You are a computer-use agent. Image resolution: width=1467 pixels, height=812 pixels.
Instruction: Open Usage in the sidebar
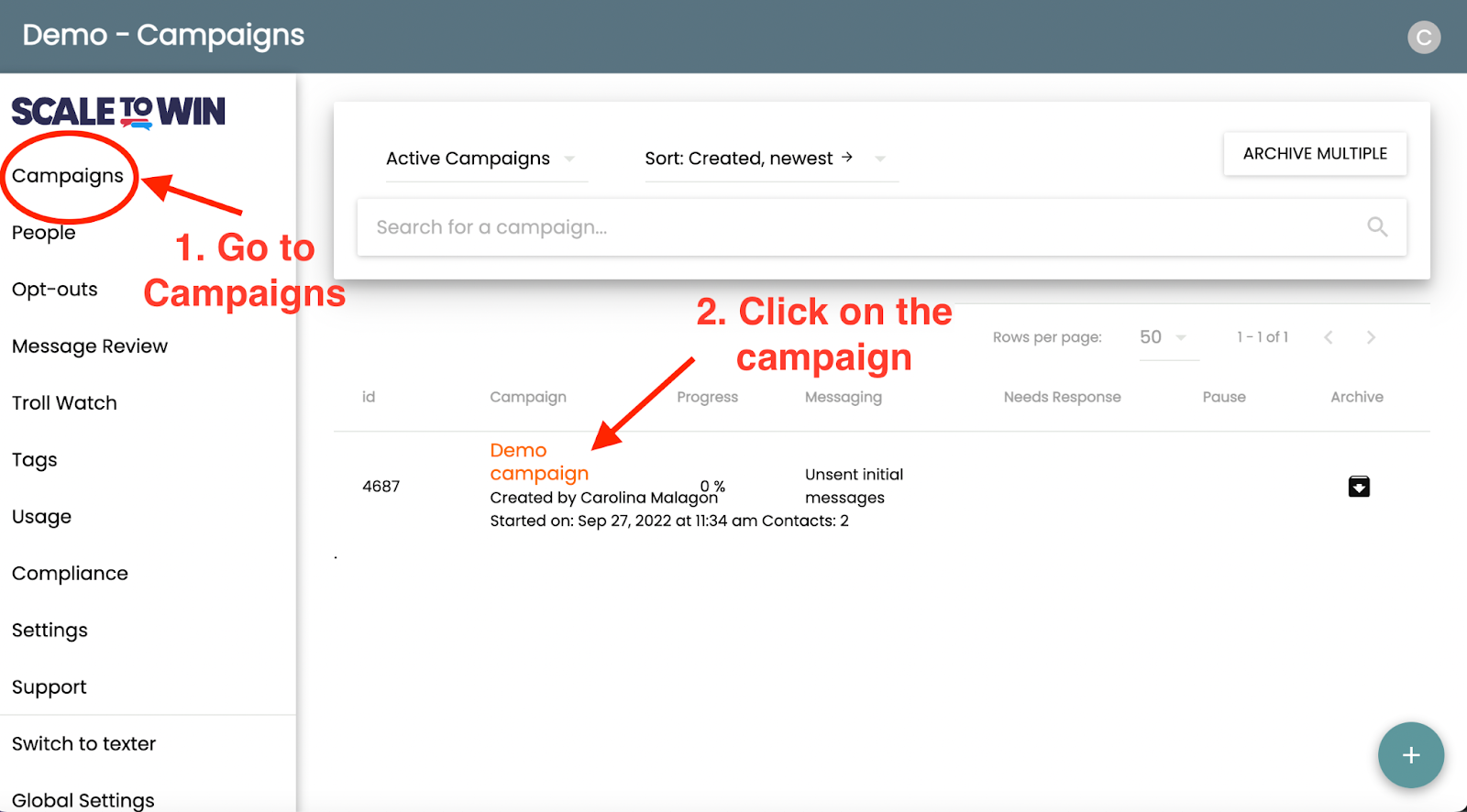coord(41,517)
